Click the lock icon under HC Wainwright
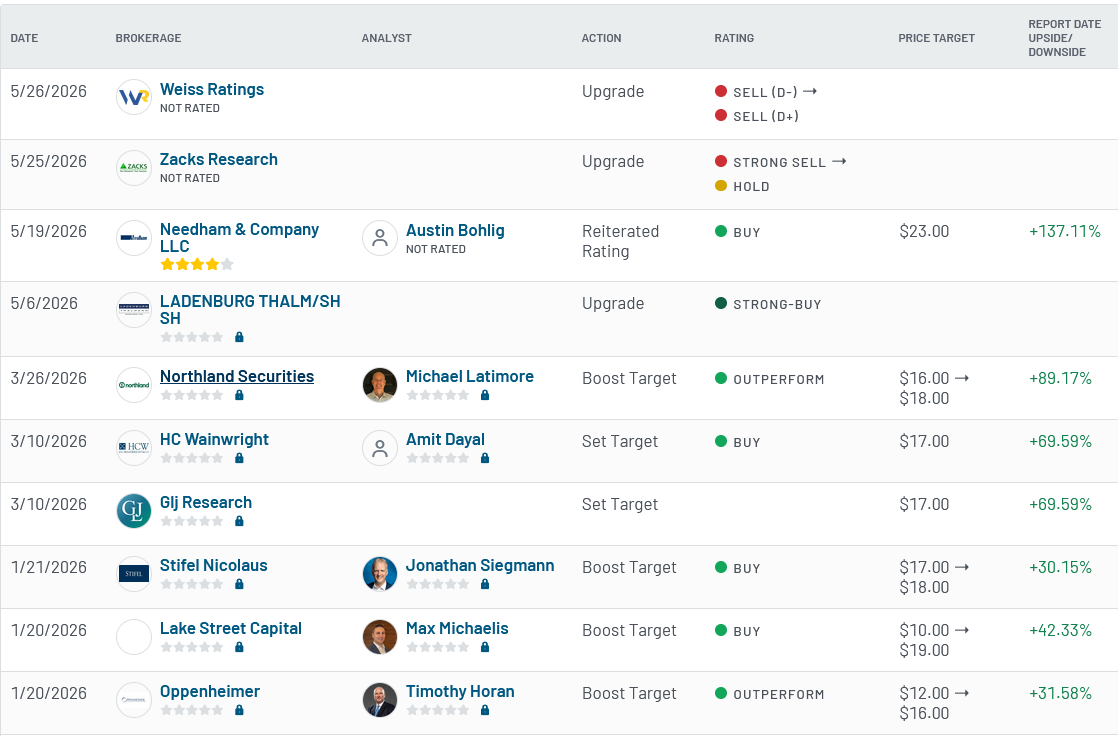 click(x=240, y=458)
